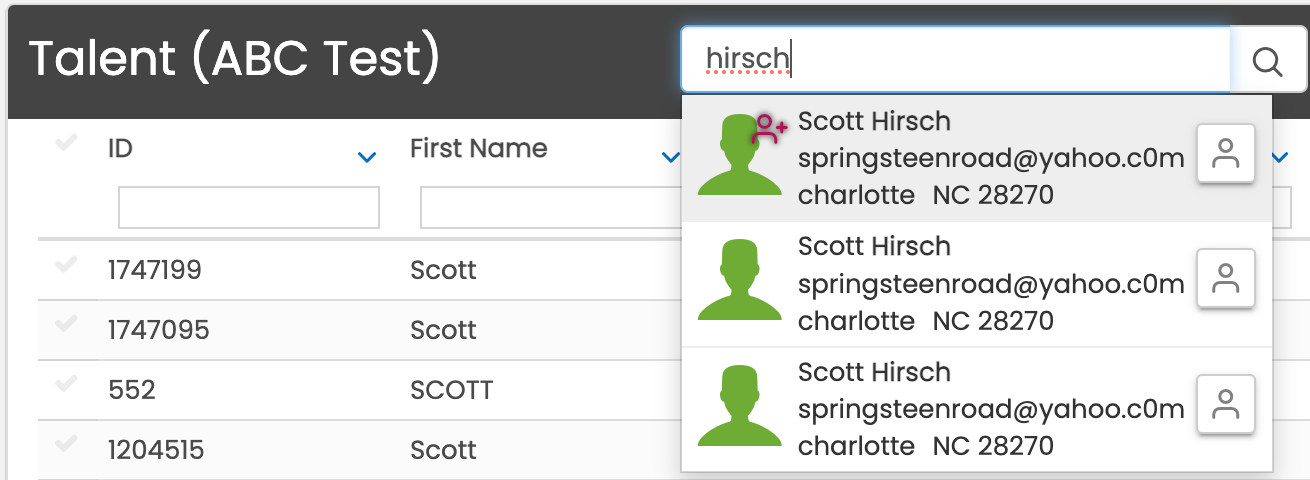Choose the highlighted Scott Hirsch suggestion name
This screenshot has width=1310, height=480.
click(875, 121)
